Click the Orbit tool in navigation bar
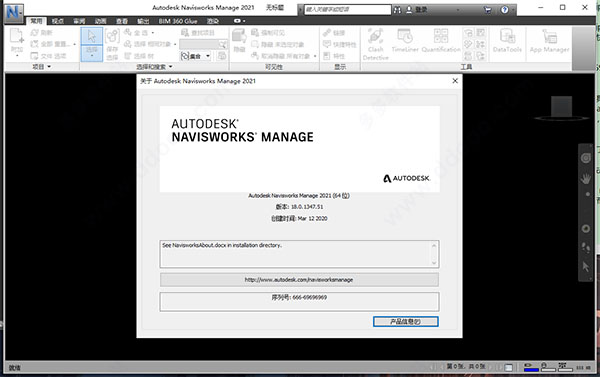Screen dimensions: 600x377 click(585, 228)
